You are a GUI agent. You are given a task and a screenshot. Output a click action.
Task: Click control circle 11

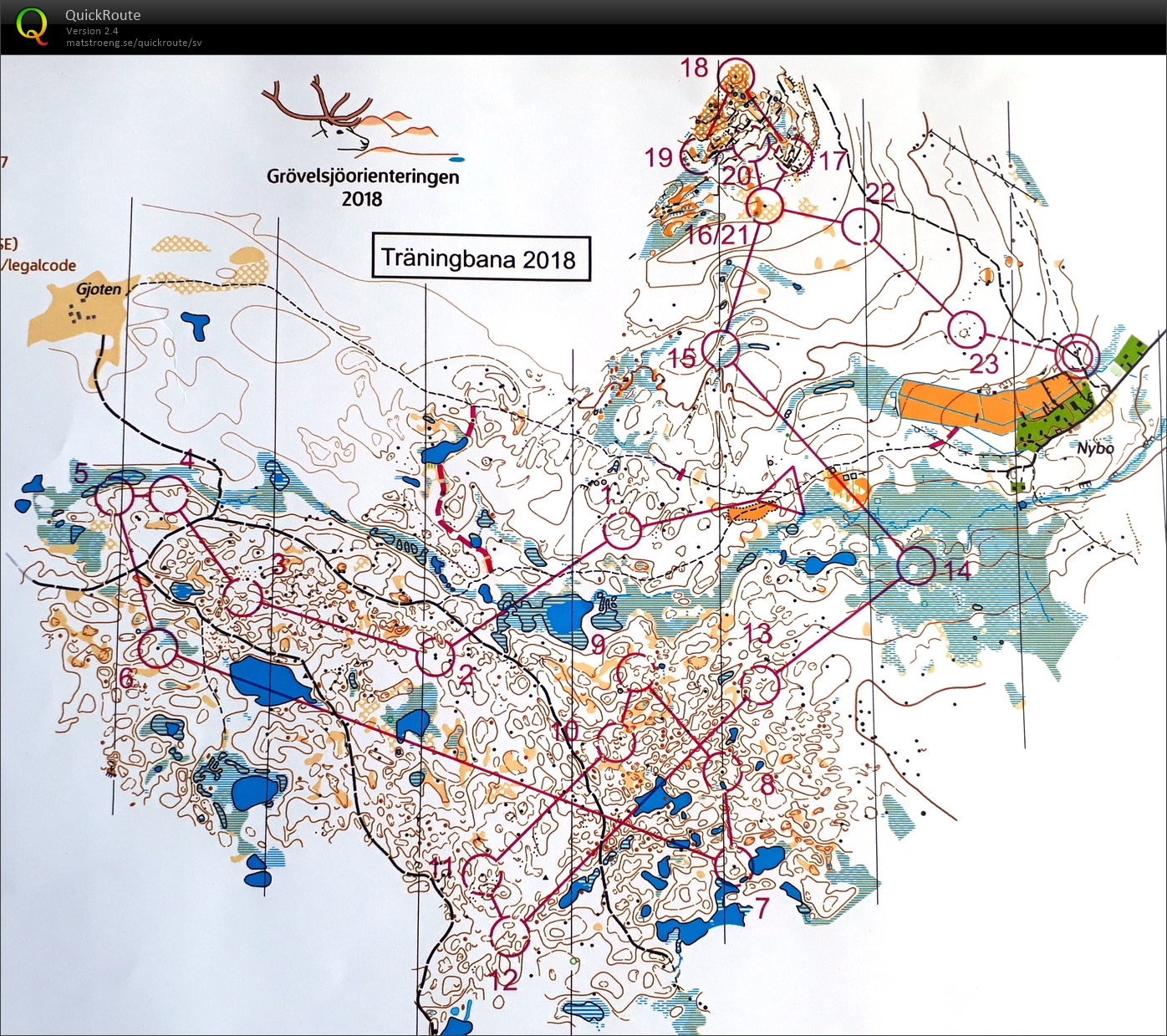pos(482,872)
